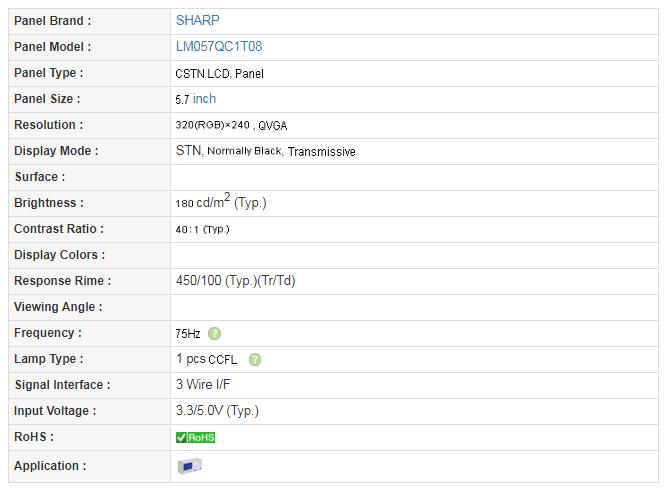Click the help icon beside CCFL lamp type
The height and width of the screenshot is (495, 665).
[x=255, y=359]
